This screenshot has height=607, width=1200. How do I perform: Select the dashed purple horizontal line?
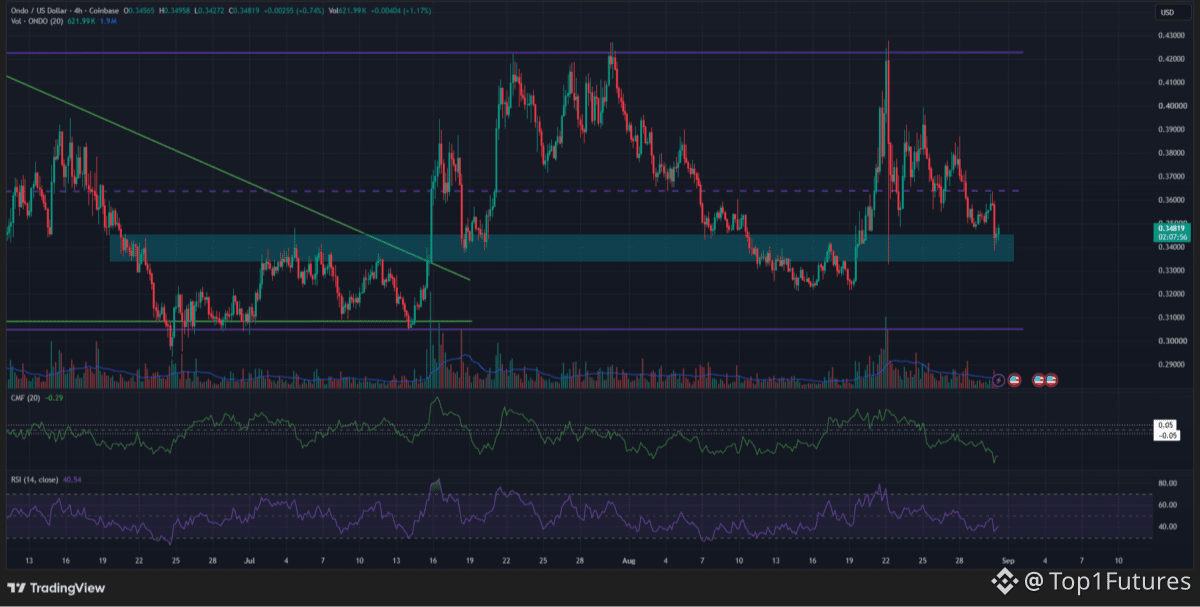(512, 190)
